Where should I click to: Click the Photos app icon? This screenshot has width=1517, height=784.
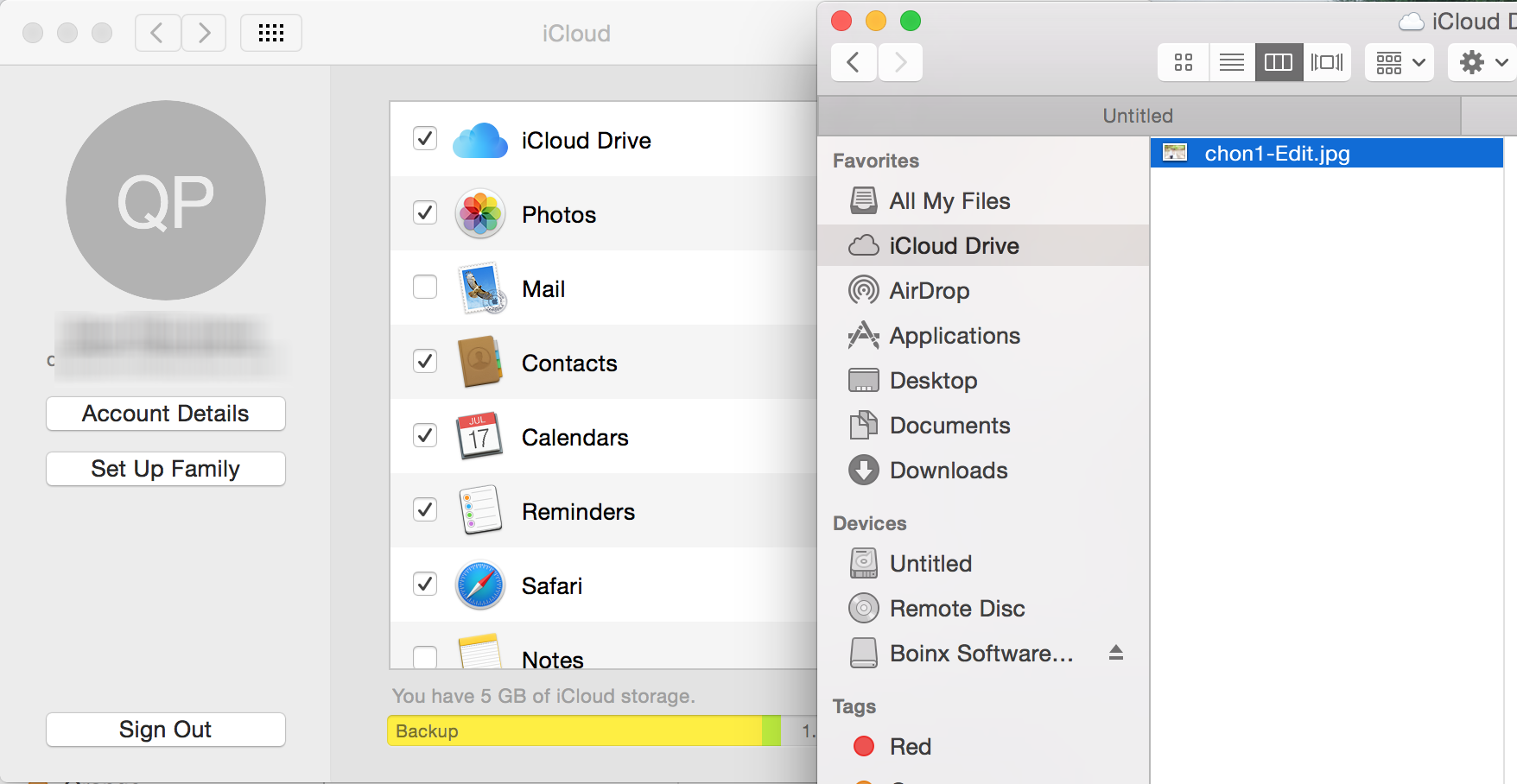(x=479, y=214)
